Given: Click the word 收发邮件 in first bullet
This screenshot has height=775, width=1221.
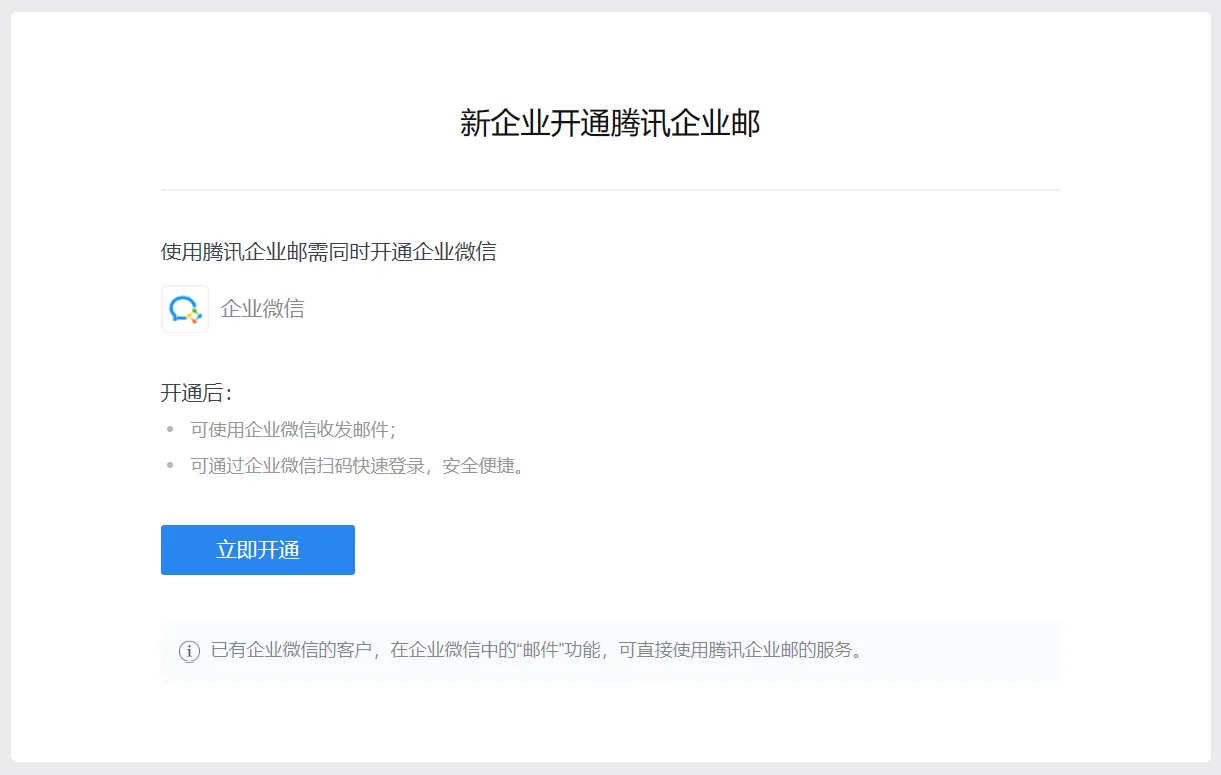Looking at the screenshot, I should (357, 430).
